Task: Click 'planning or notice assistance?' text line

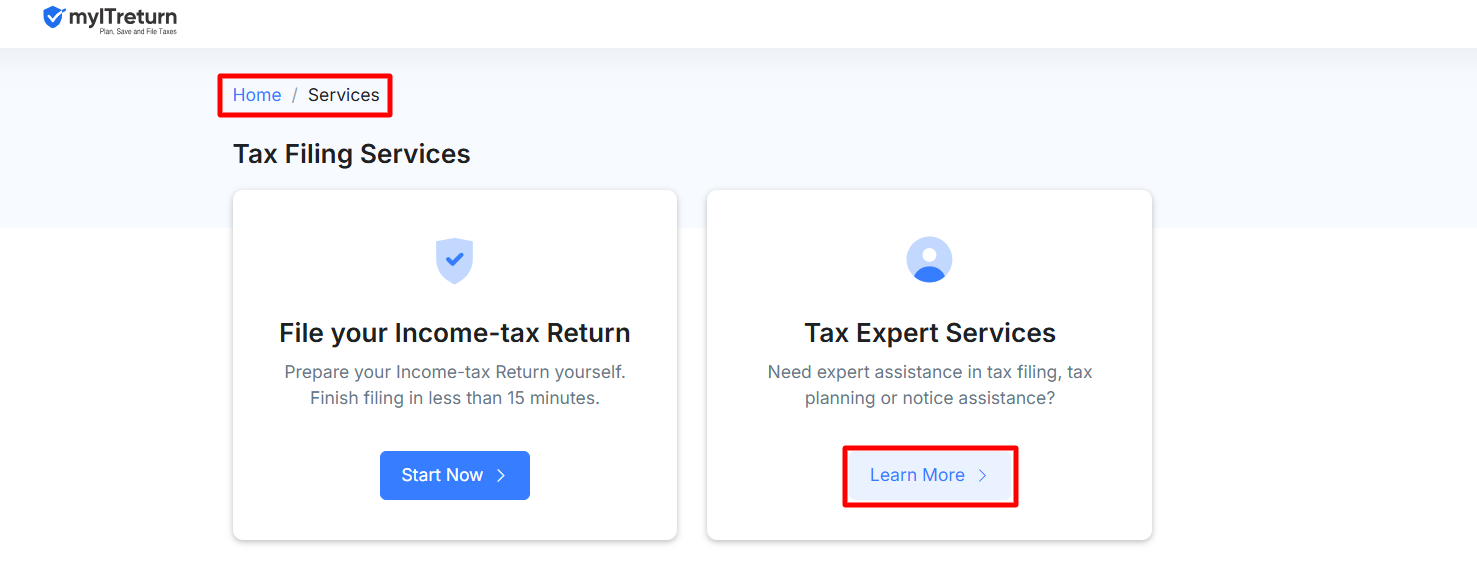Action: [930, 398]
